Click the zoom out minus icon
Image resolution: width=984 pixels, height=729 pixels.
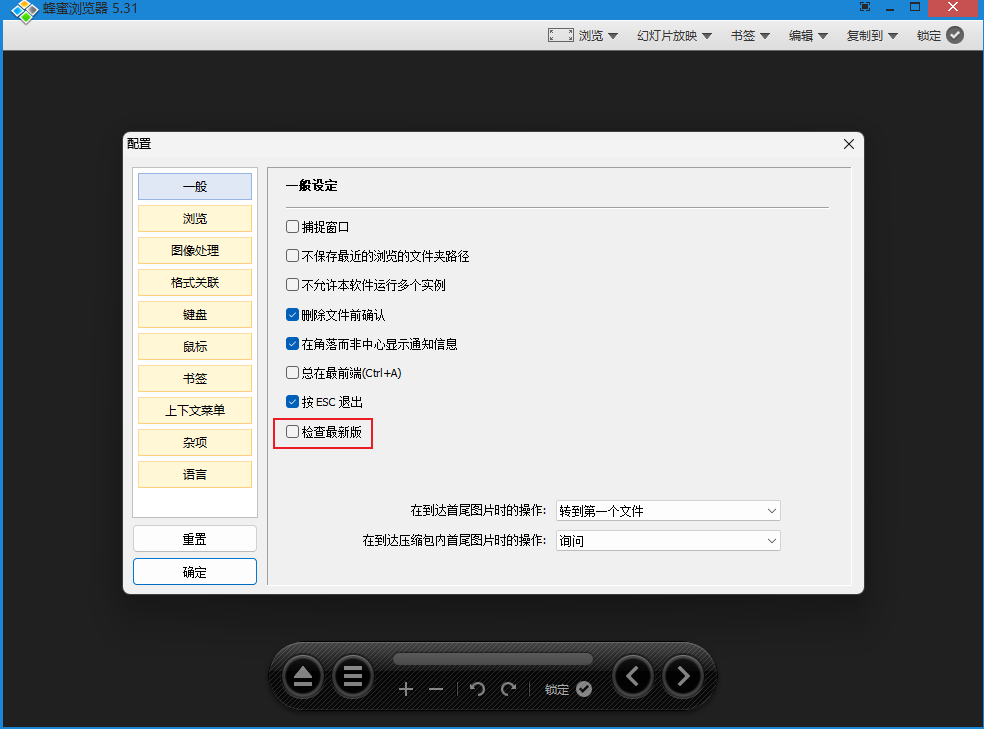point(436,689)
